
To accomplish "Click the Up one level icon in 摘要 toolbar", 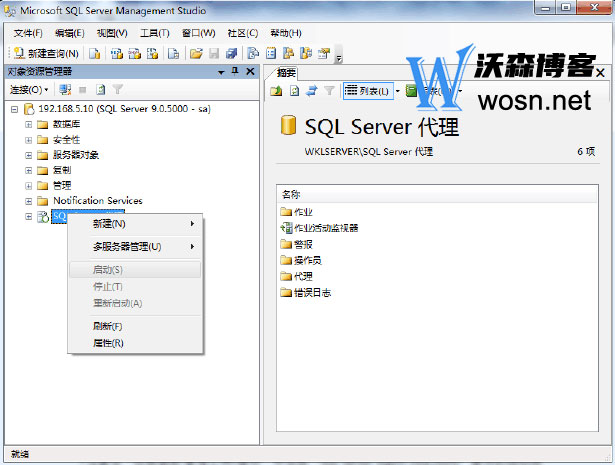I will (276, 91).
